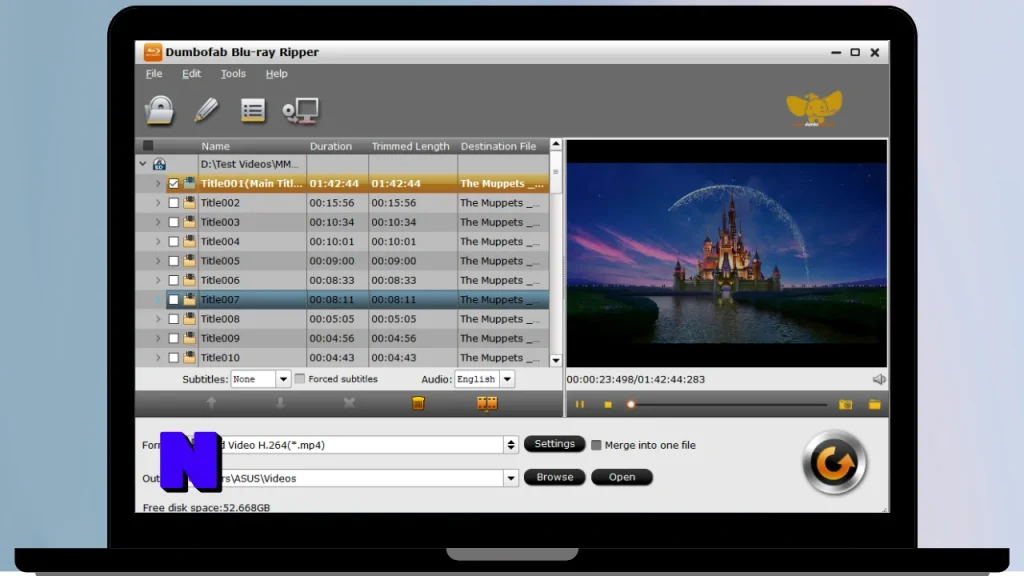Image resolution: width=1024 pixels, height=576 pixels.
Task: Open the Edit pencil tool
Action: point(206,110)
